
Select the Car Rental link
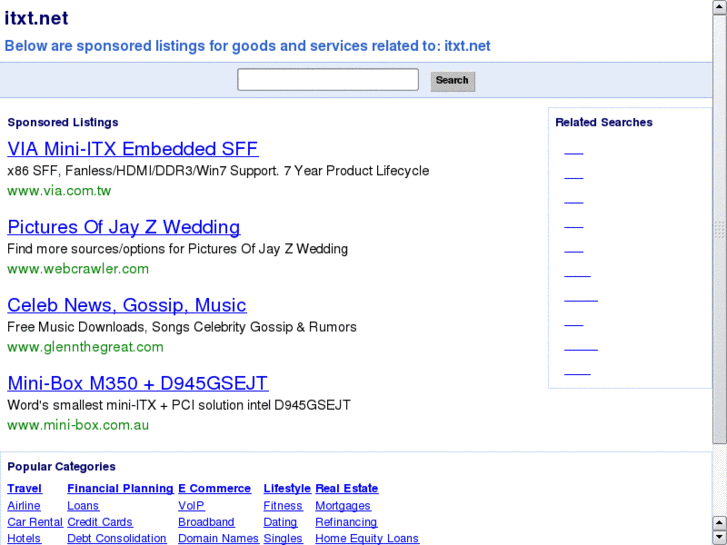pyautogui.click(x=35, y=522)
